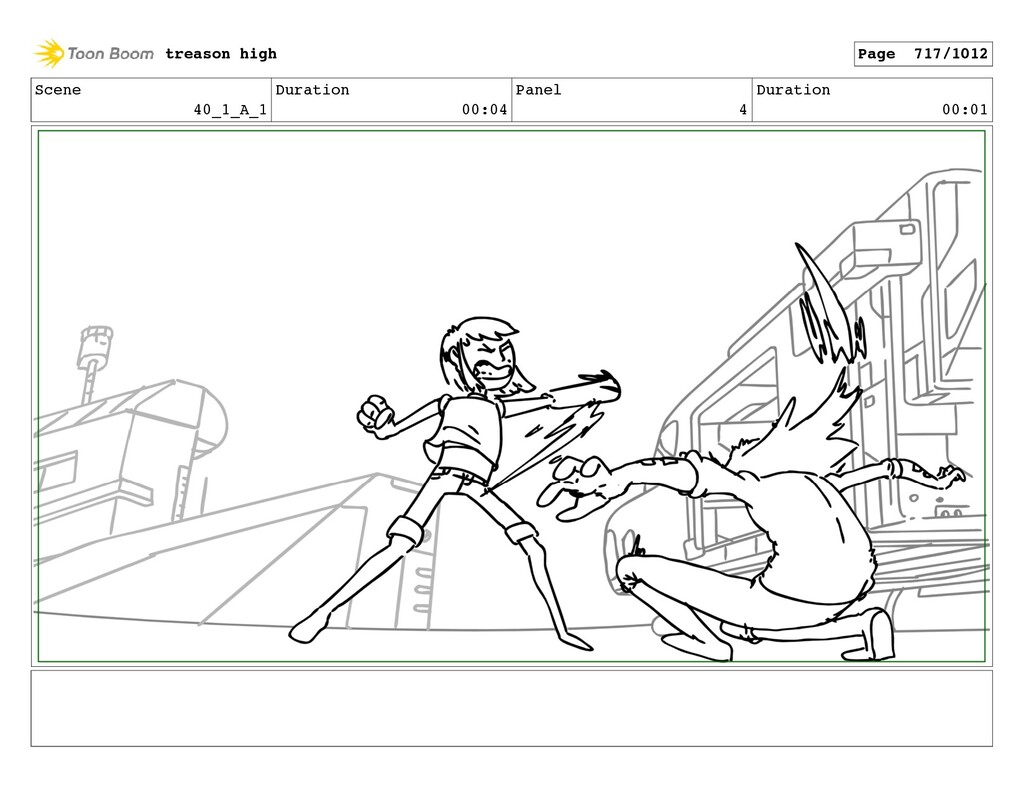Click the panel Duration value 00:01

click(x=965, y=110)
